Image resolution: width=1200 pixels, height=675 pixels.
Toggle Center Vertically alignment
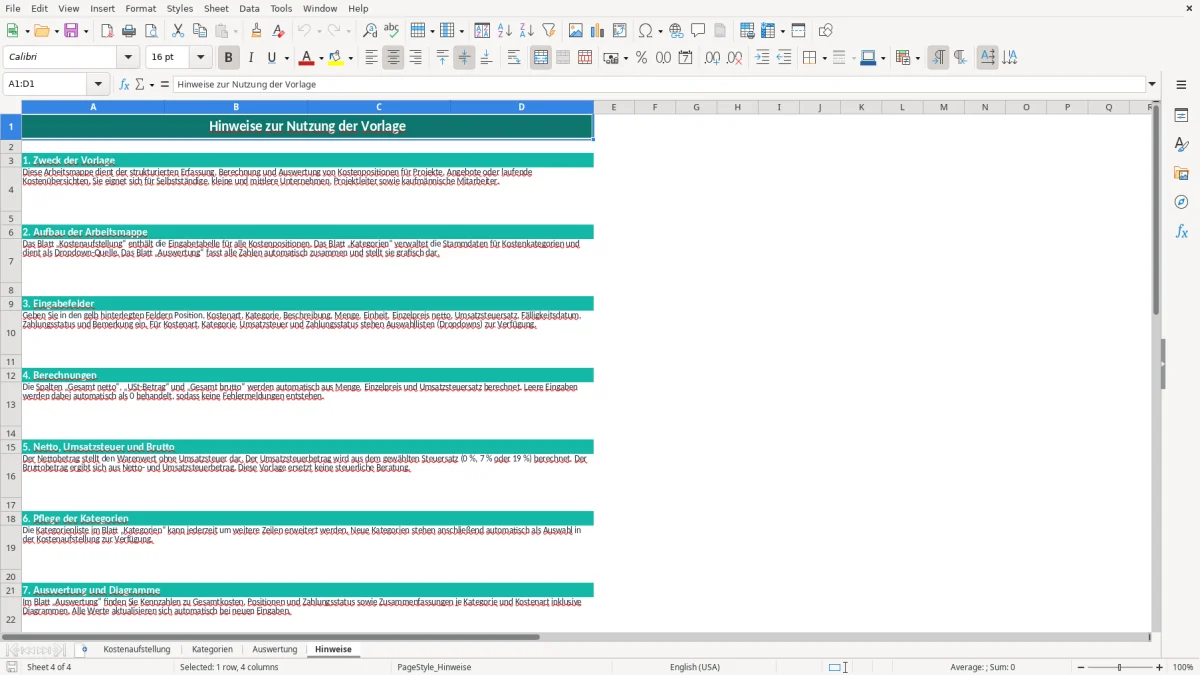pyautogui.click(x=464, y=58)
